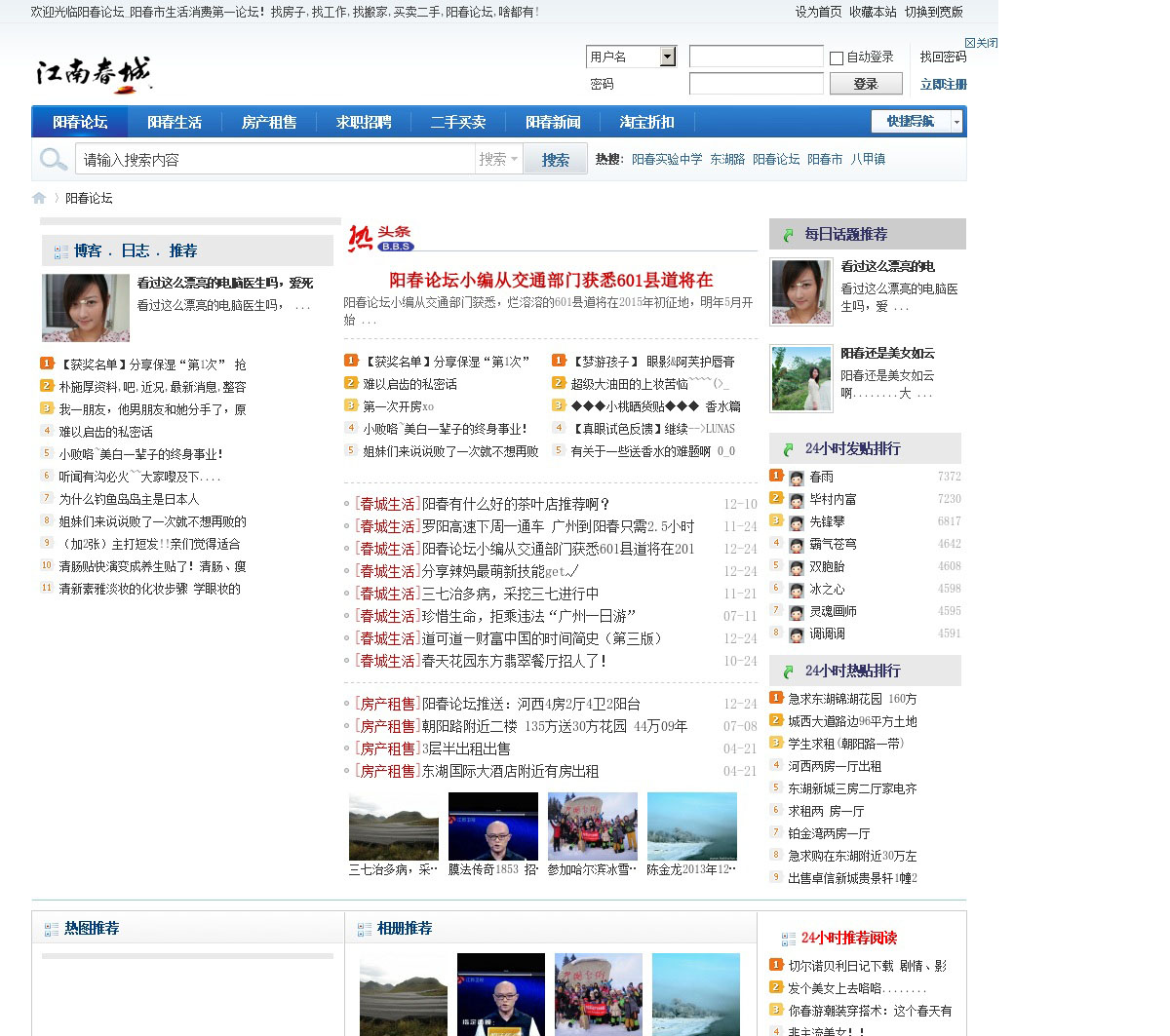The width and height of the screenshot is (1170, 1036).
Task: Click list icon beside 热图推荐 heading
Action: pos(52,930)
